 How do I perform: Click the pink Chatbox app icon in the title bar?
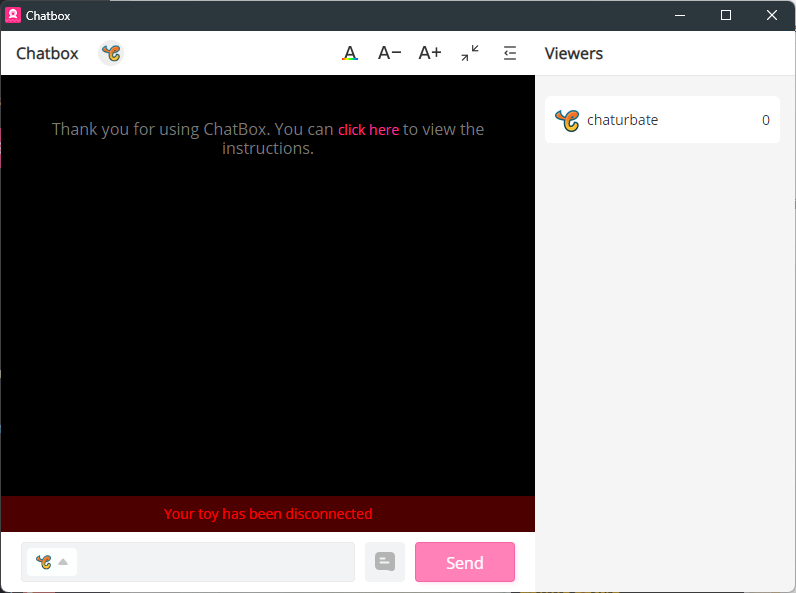13,15
